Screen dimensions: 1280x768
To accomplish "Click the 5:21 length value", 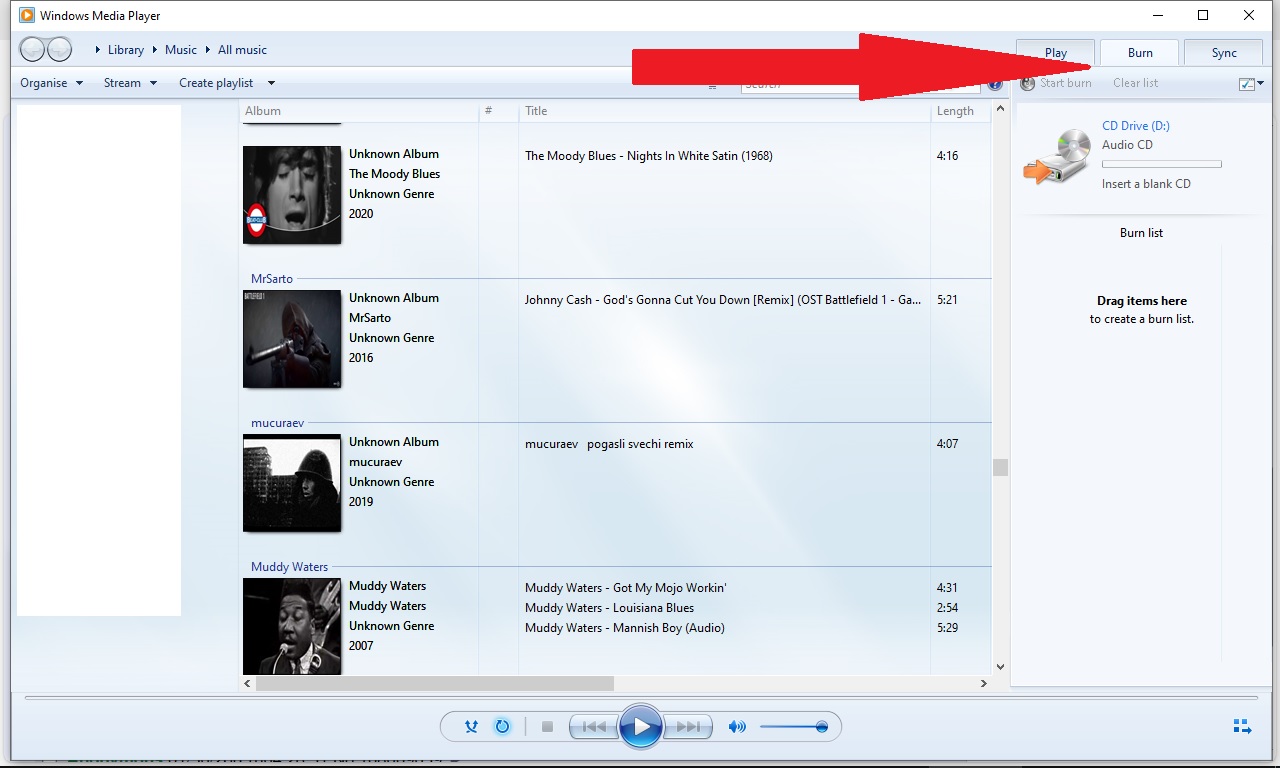I will (947, 300).
